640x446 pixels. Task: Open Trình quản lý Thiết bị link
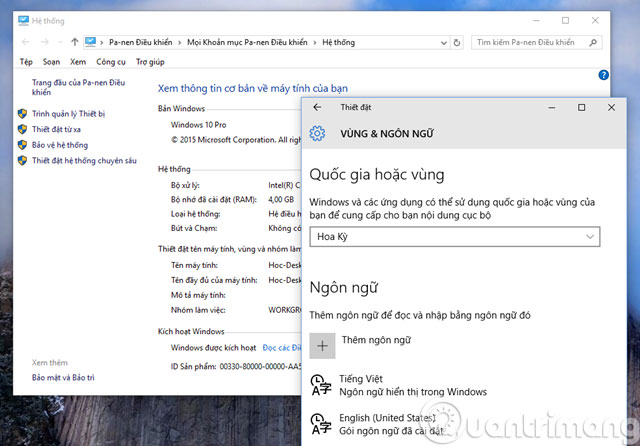69,114
